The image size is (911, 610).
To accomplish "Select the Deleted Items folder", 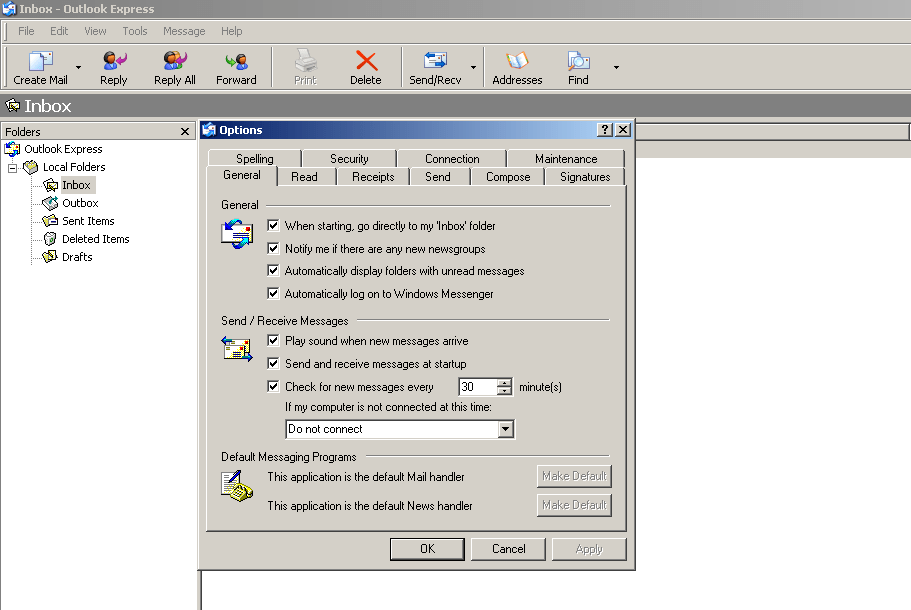I will click(96, 238).
